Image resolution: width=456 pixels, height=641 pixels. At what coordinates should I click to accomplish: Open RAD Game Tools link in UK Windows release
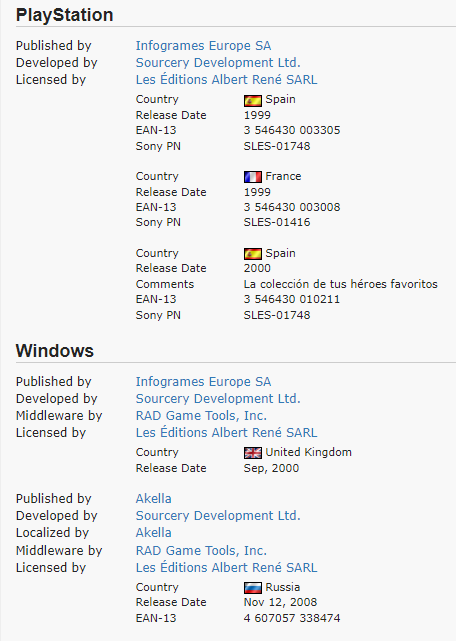point(201,416)
